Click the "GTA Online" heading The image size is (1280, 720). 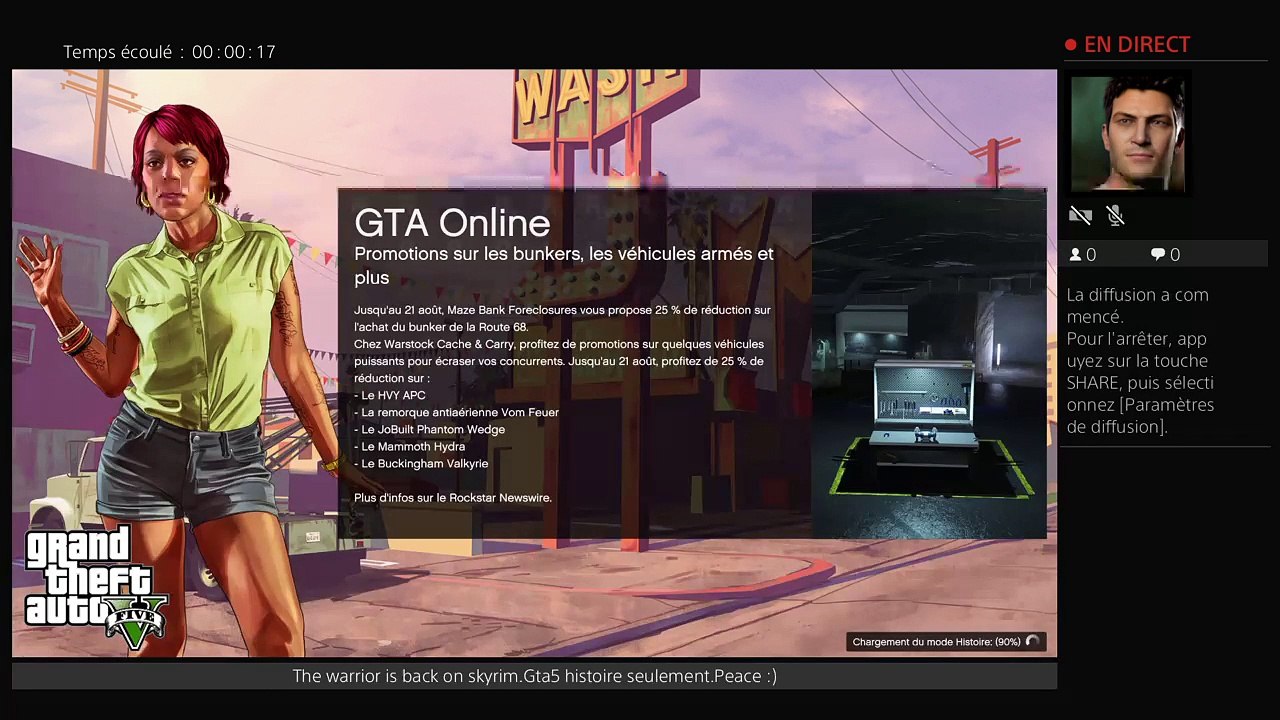[x=452, y=222]
